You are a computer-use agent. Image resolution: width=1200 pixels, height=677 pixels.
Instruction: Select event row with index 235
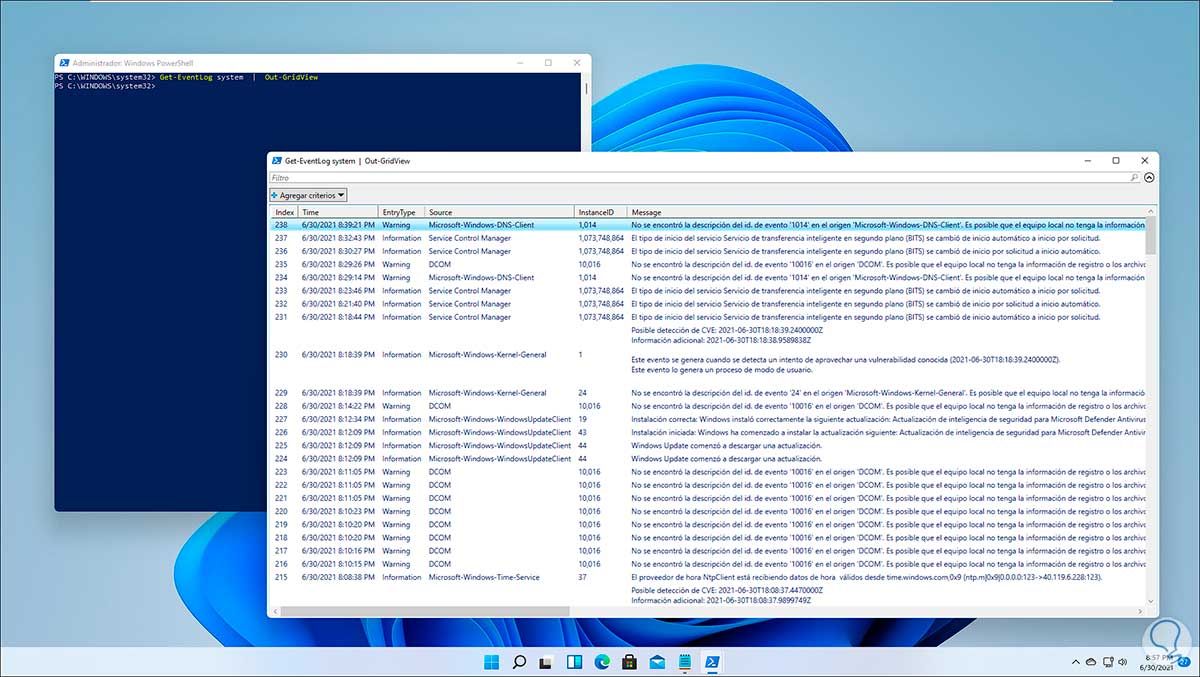(x=708, y=264)
